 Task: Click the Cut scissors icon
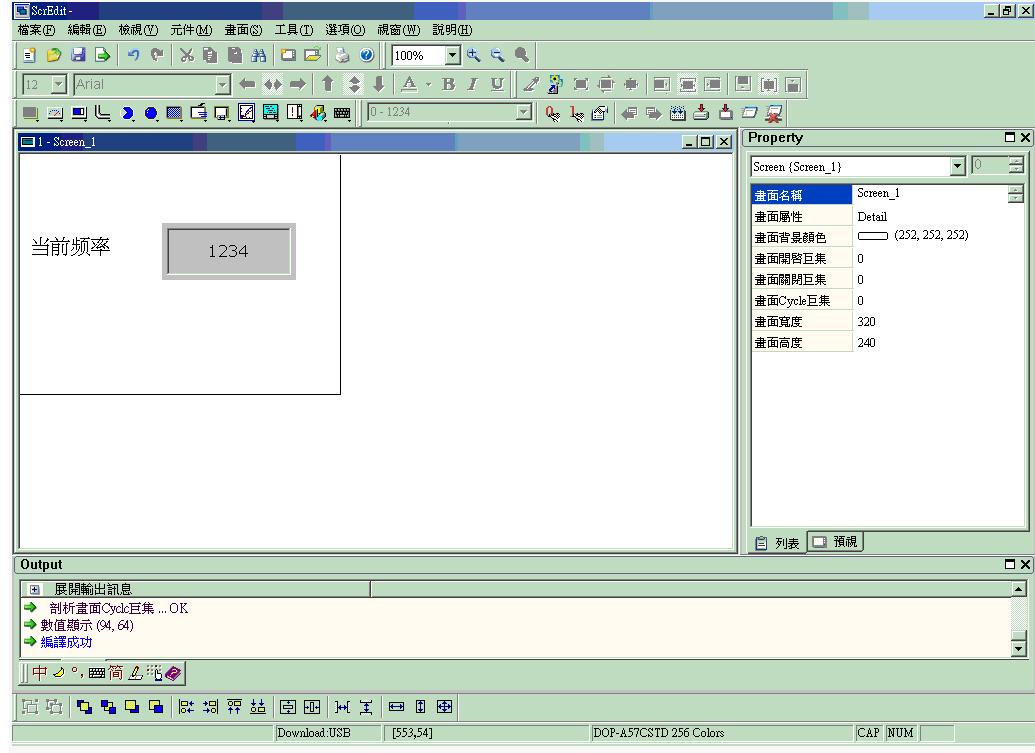[x=186, y=56]
